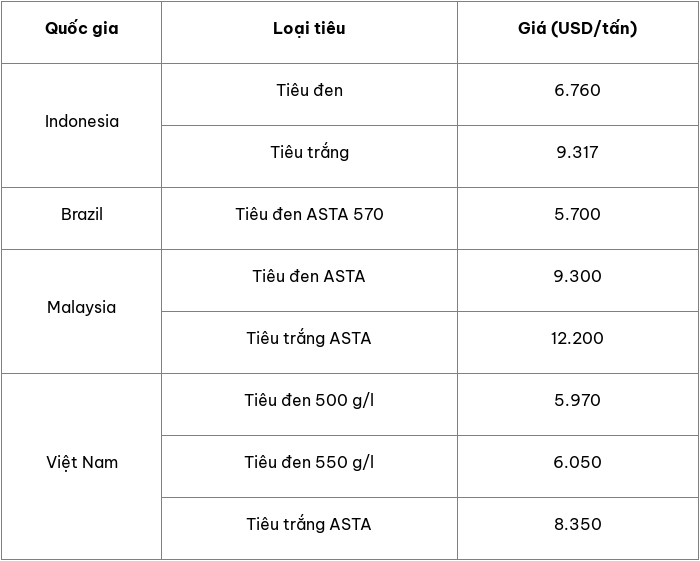The height and width of the screenshot is (561, 700).
Task: Select the price value 5.970
Action: click(x=577, y=400)
